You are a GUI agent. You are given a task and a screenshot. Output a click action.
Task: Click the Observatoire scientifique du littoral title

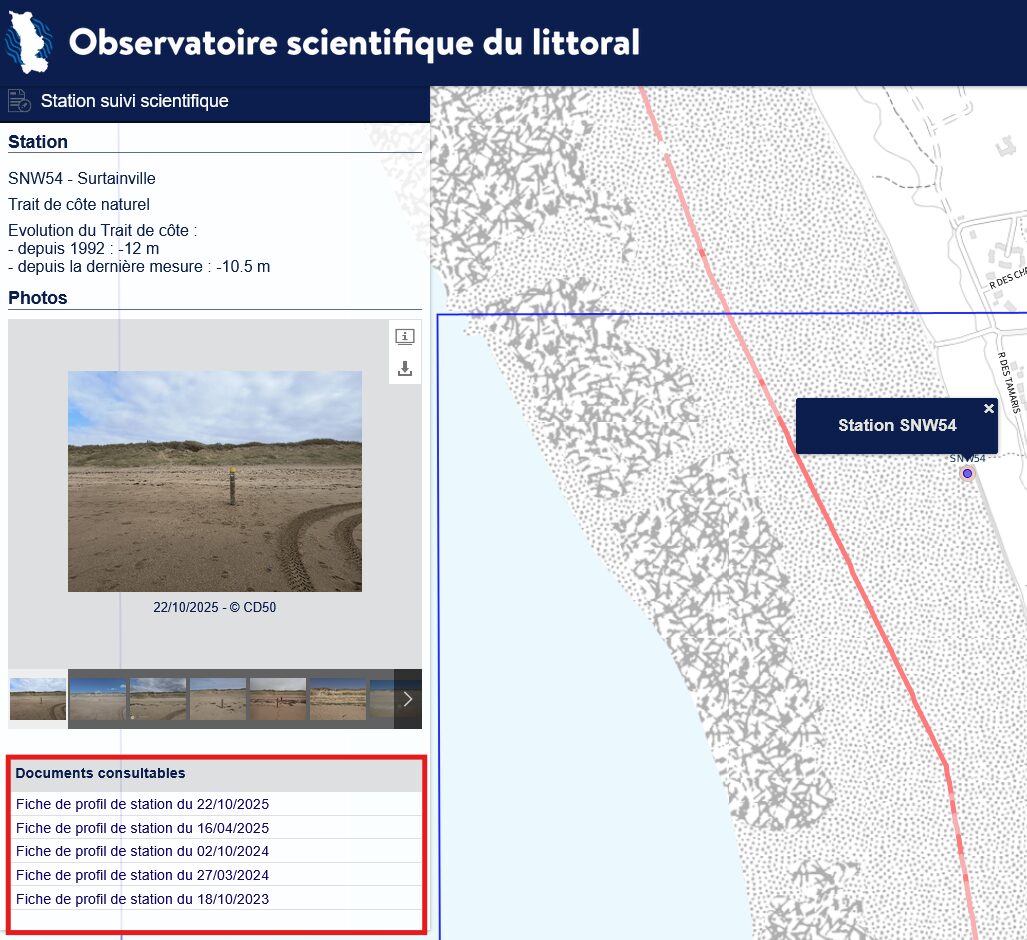tap(354, 43)
